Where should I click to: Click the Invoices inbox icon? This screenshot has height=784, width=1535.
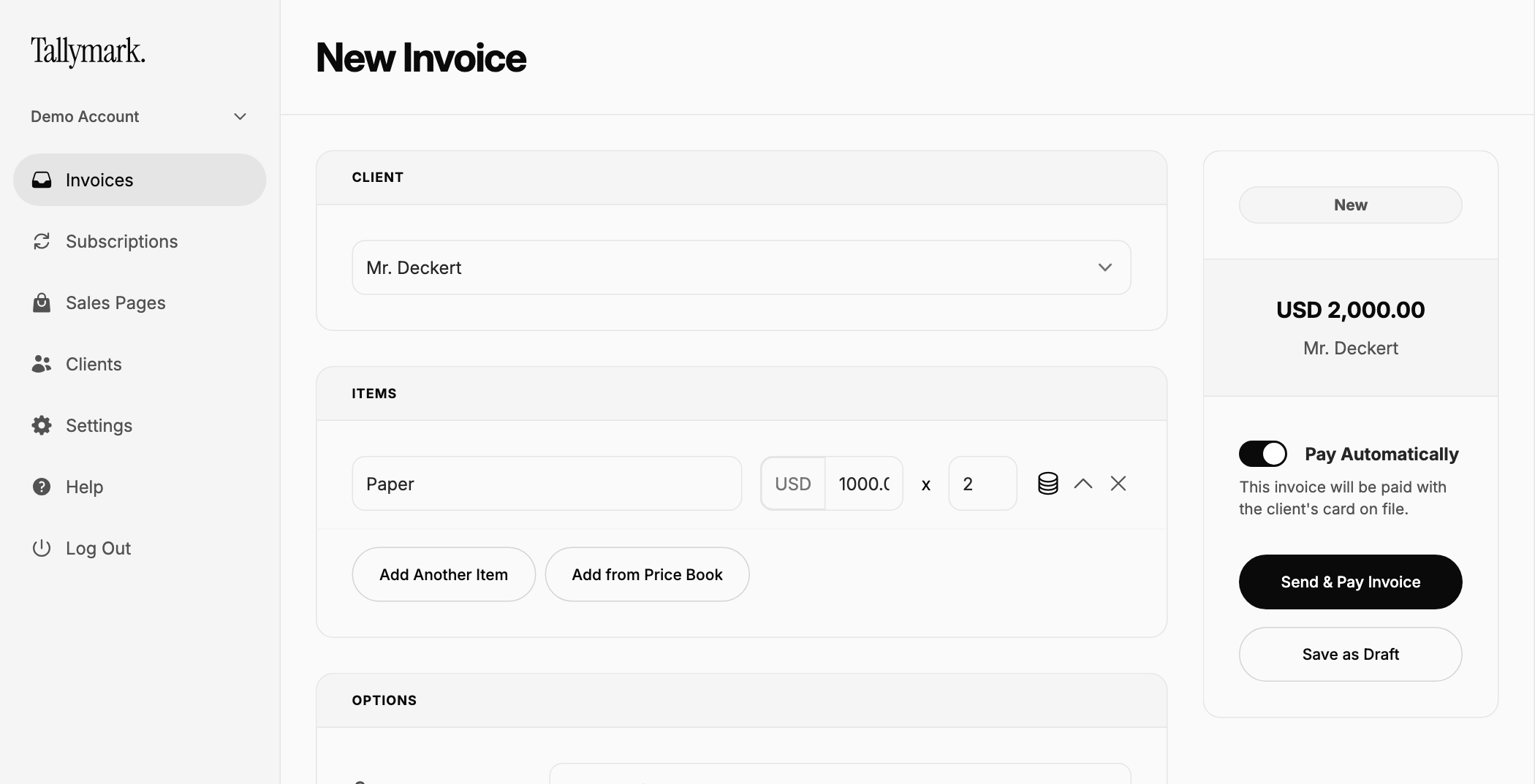42,180
